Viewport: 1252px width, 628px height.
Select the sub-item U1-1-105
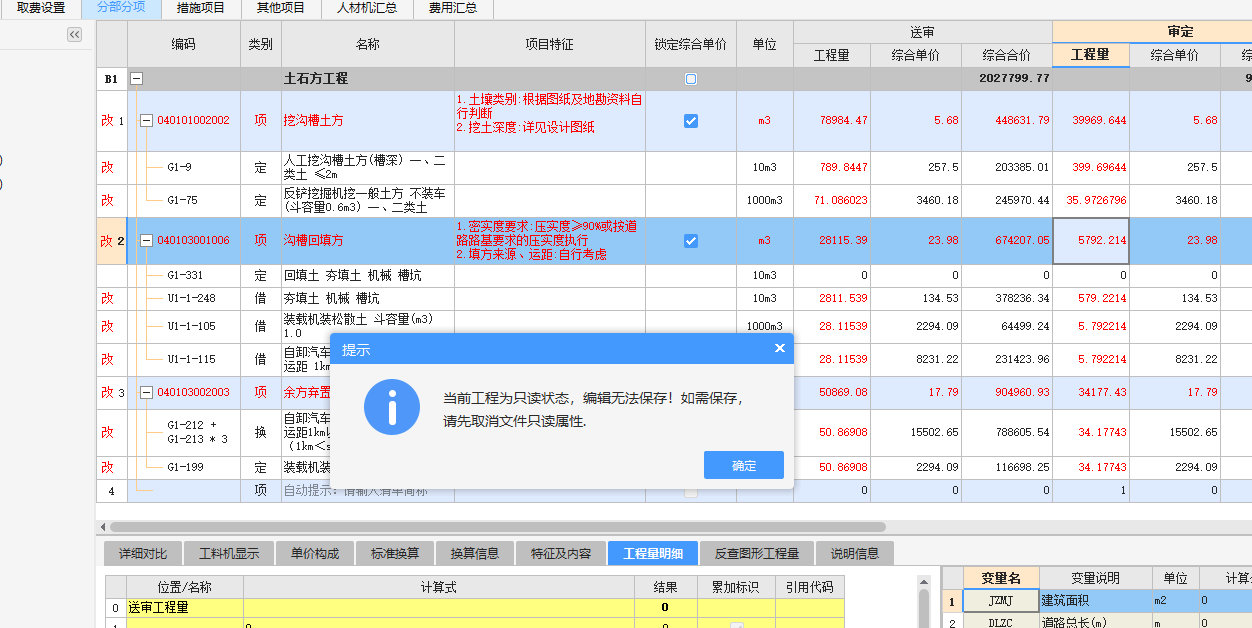click(x=191, y=326)
